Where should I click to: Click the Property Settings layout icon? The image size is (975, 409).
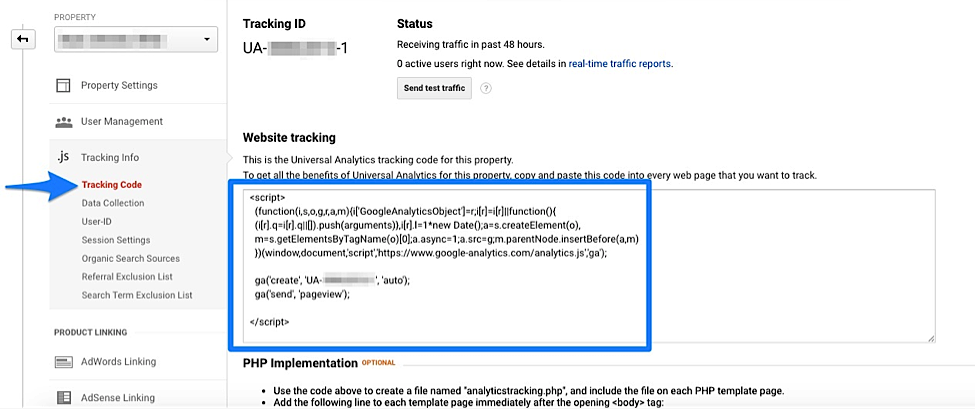(x=64, y=85)
